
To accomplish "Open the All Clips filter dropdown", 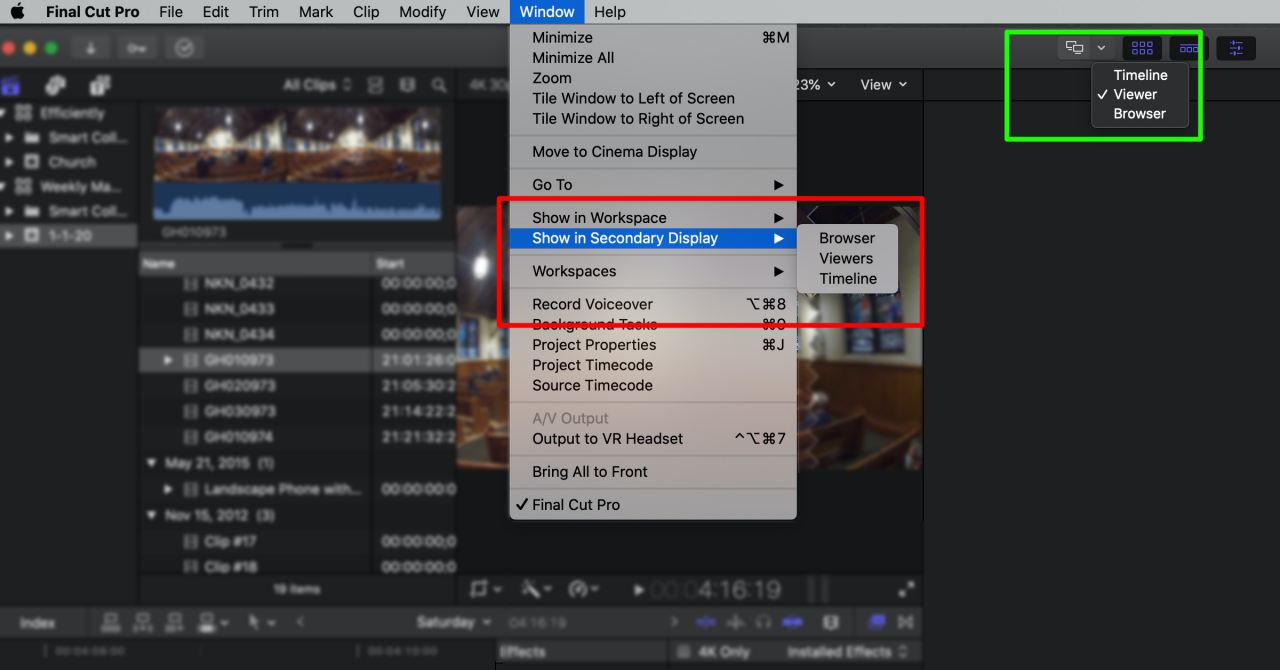I will tap(317, 85).
